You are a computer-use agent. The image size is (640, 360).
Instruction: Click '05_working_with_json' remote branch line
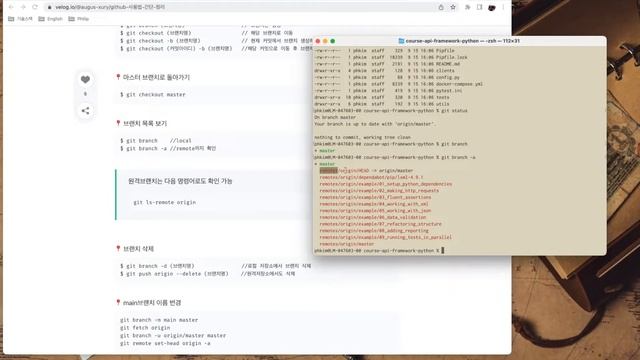(x=375, y=211)
